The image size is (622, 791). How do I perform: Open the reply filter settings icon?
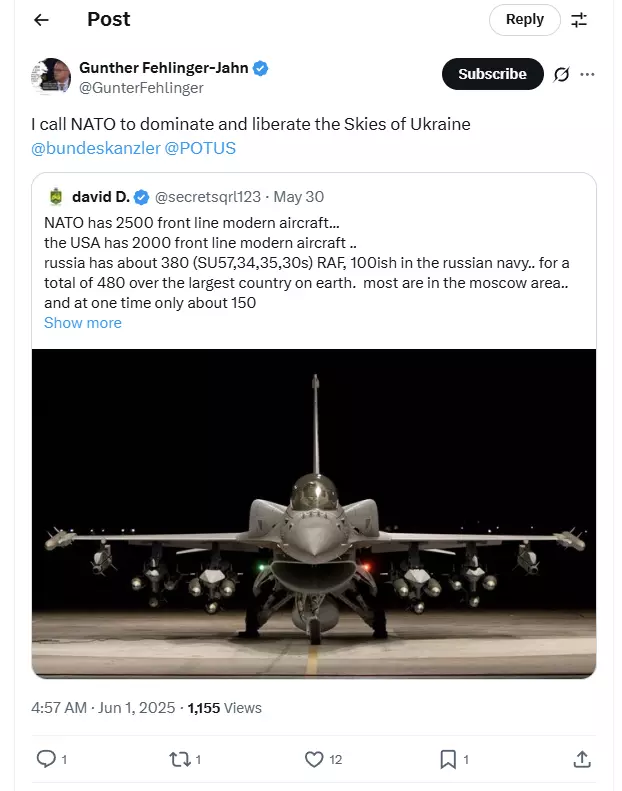pos(579,20)
